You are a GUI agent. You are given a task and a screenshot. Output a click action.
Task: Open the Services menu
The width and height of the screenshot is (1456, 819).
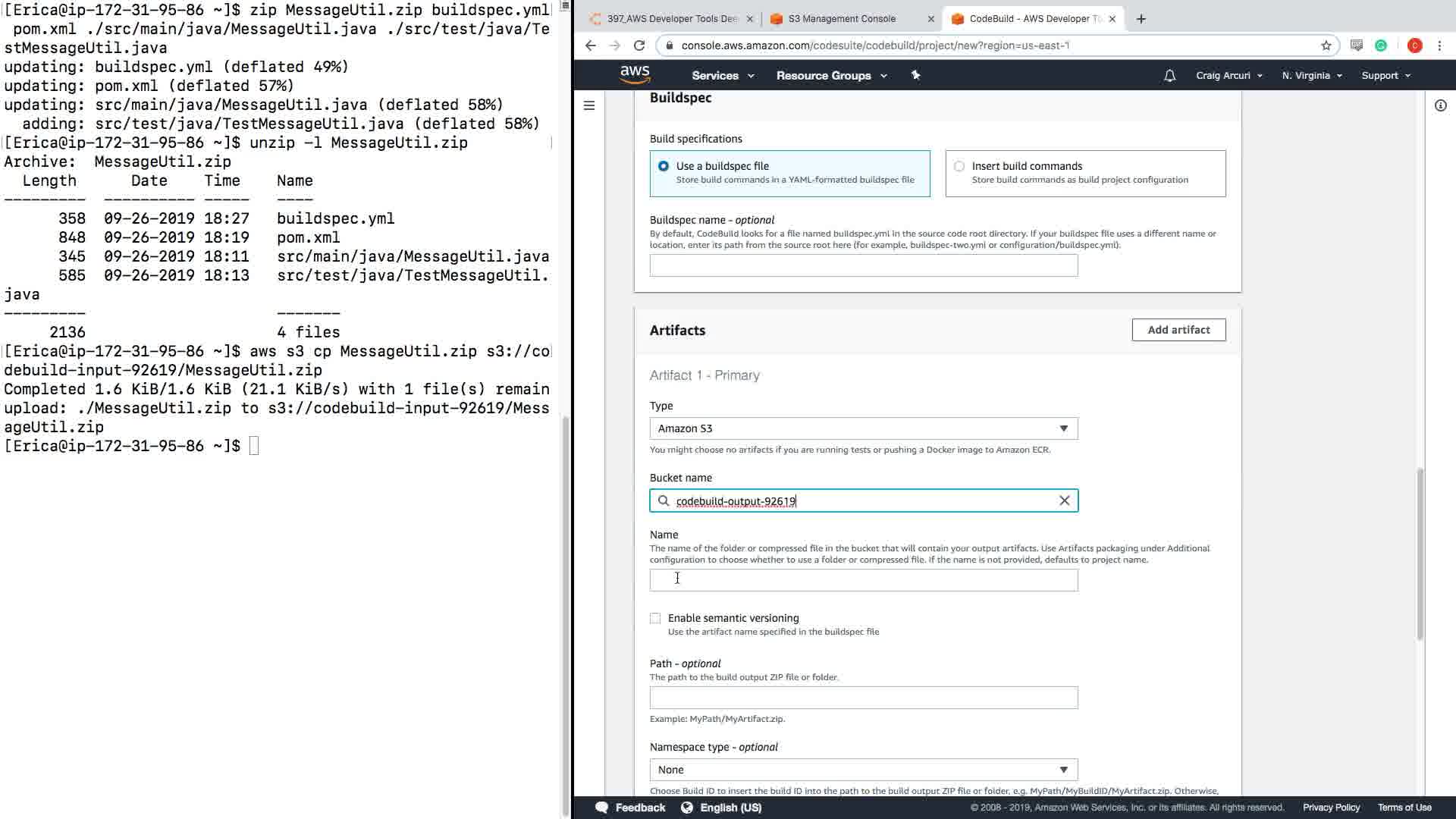[722, 75]
